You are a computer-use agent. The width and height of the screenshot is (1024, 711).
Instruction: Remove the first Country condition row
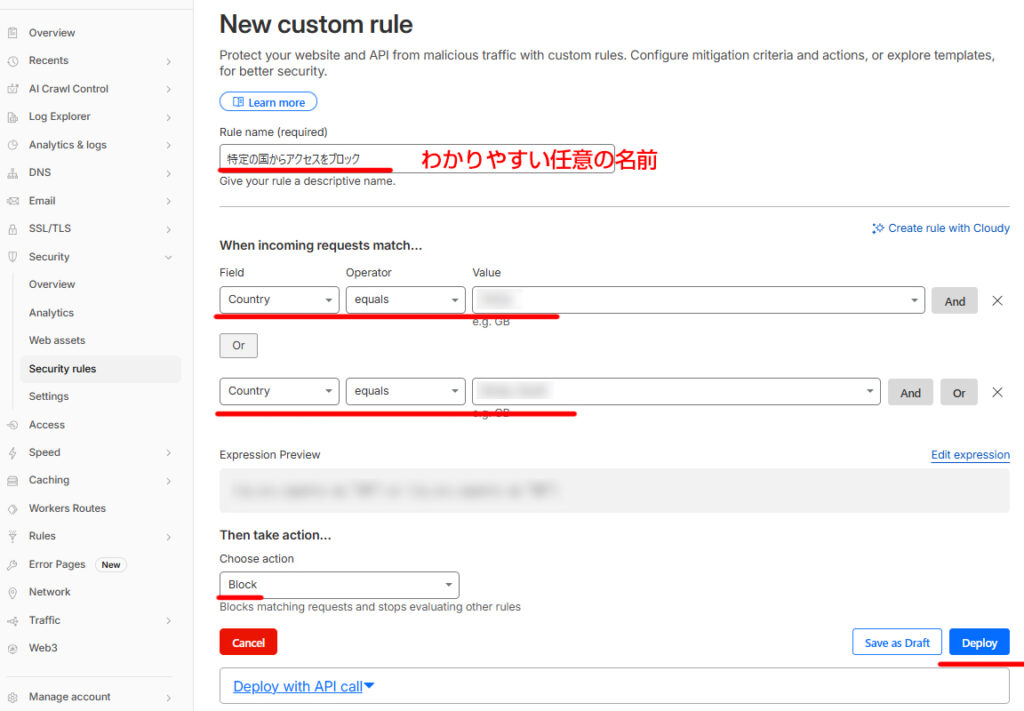point(997,301)
